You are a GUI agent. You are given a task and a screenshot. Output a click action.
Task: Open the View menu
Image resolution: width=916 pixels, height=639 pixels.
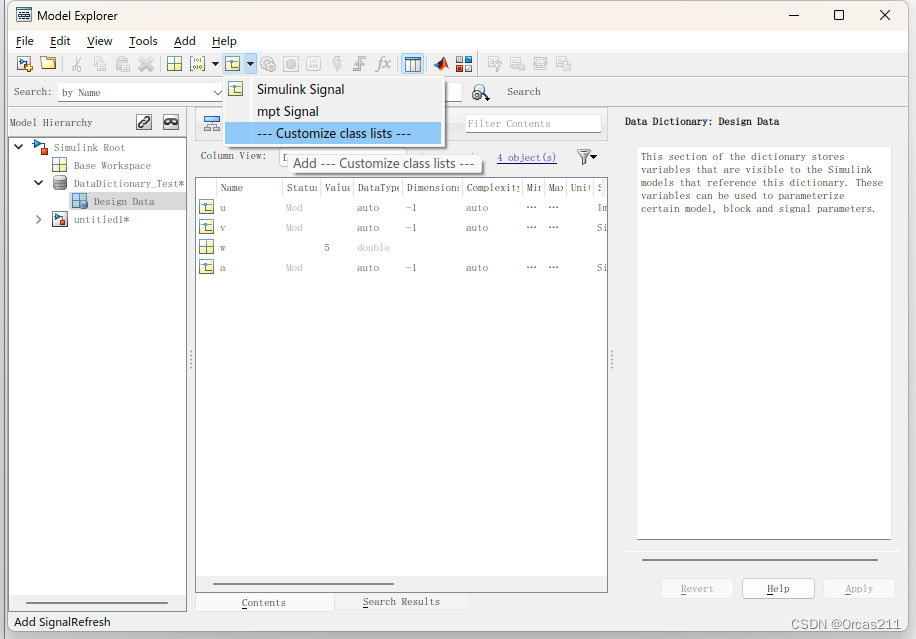(99, 41)
